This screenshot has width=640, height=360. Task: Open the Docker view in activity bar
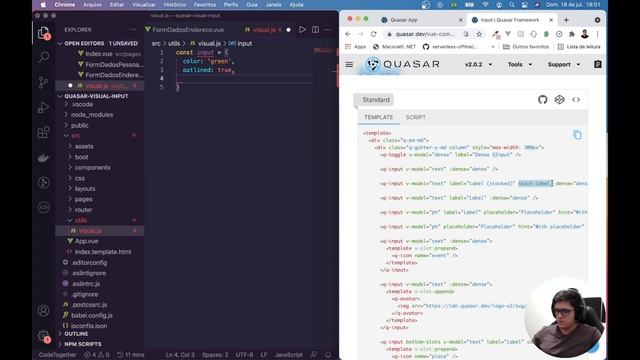(x=43, y=158)
